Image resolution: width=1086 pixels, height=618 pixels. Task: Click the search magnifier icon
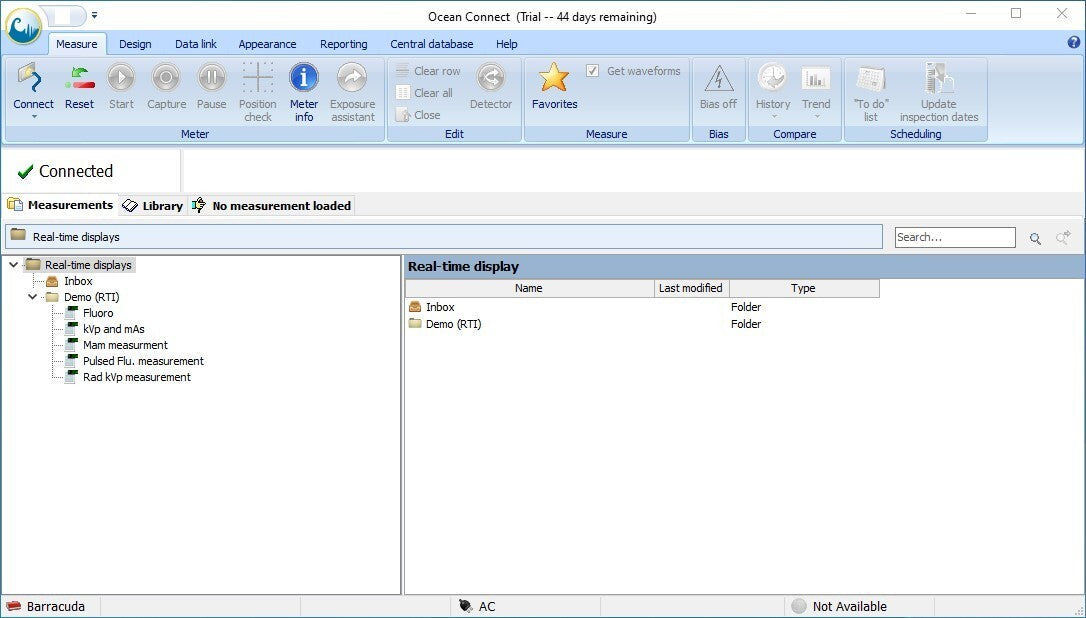tap(1035, 238)
